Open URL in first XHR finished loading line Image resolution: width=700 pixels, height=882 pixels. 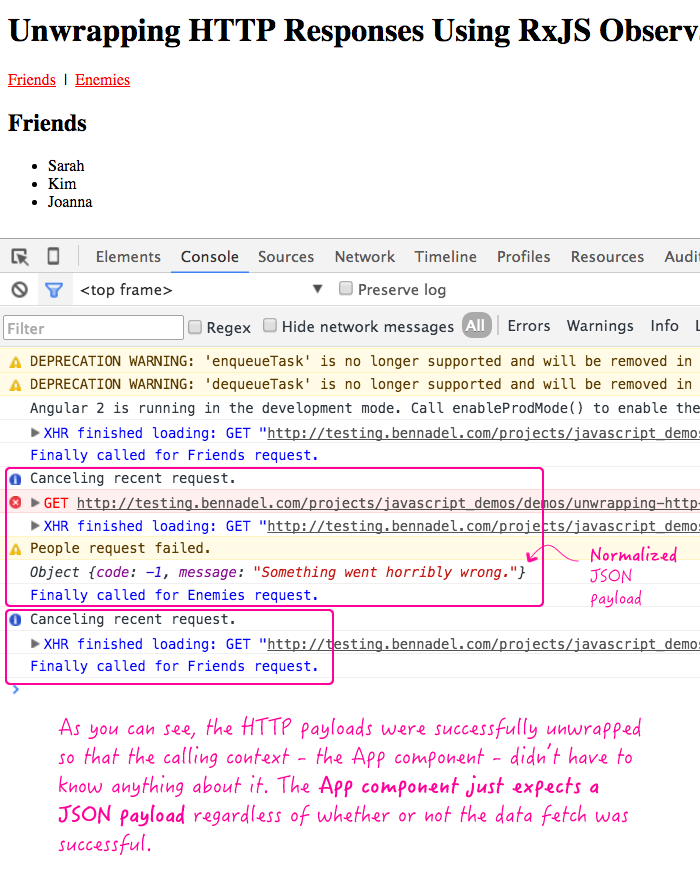(483, 433)
